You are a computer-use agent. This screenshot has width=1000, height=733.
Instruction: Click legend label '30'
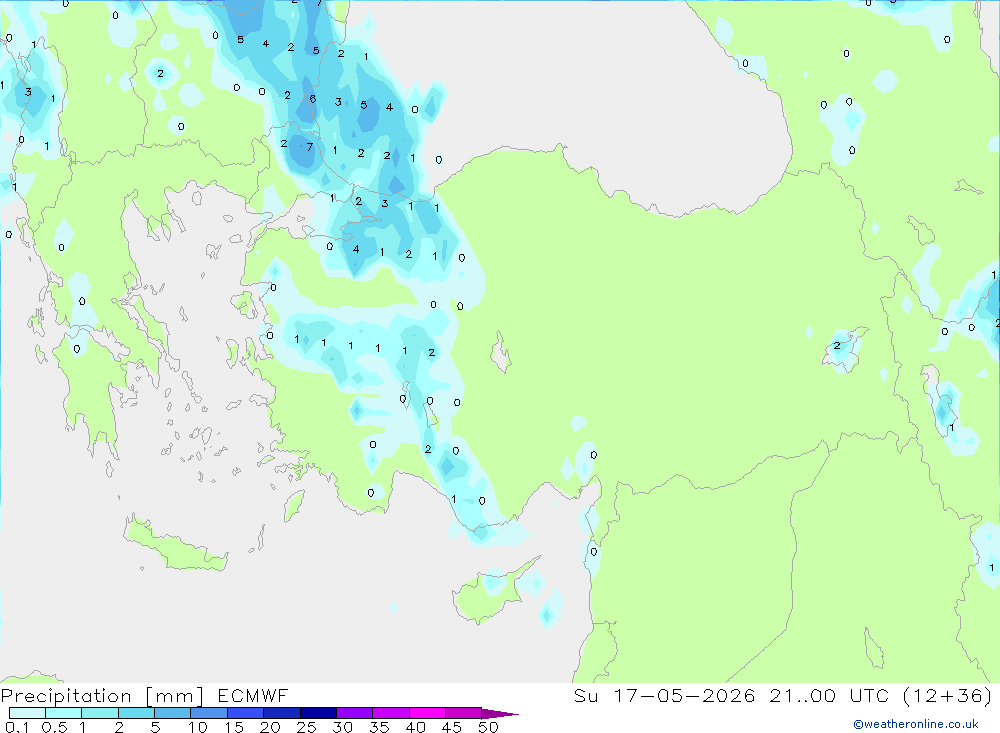click(x=342, y=727)
